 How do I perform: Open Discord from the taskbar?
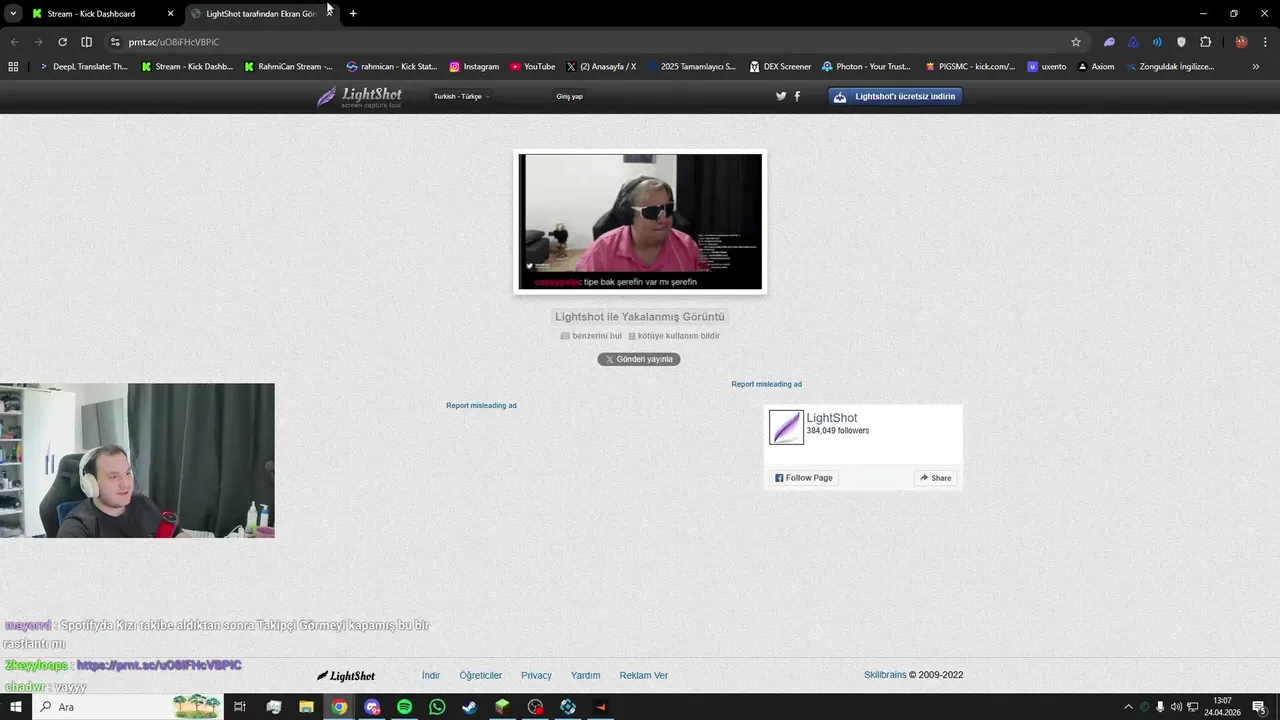(372, 707)
